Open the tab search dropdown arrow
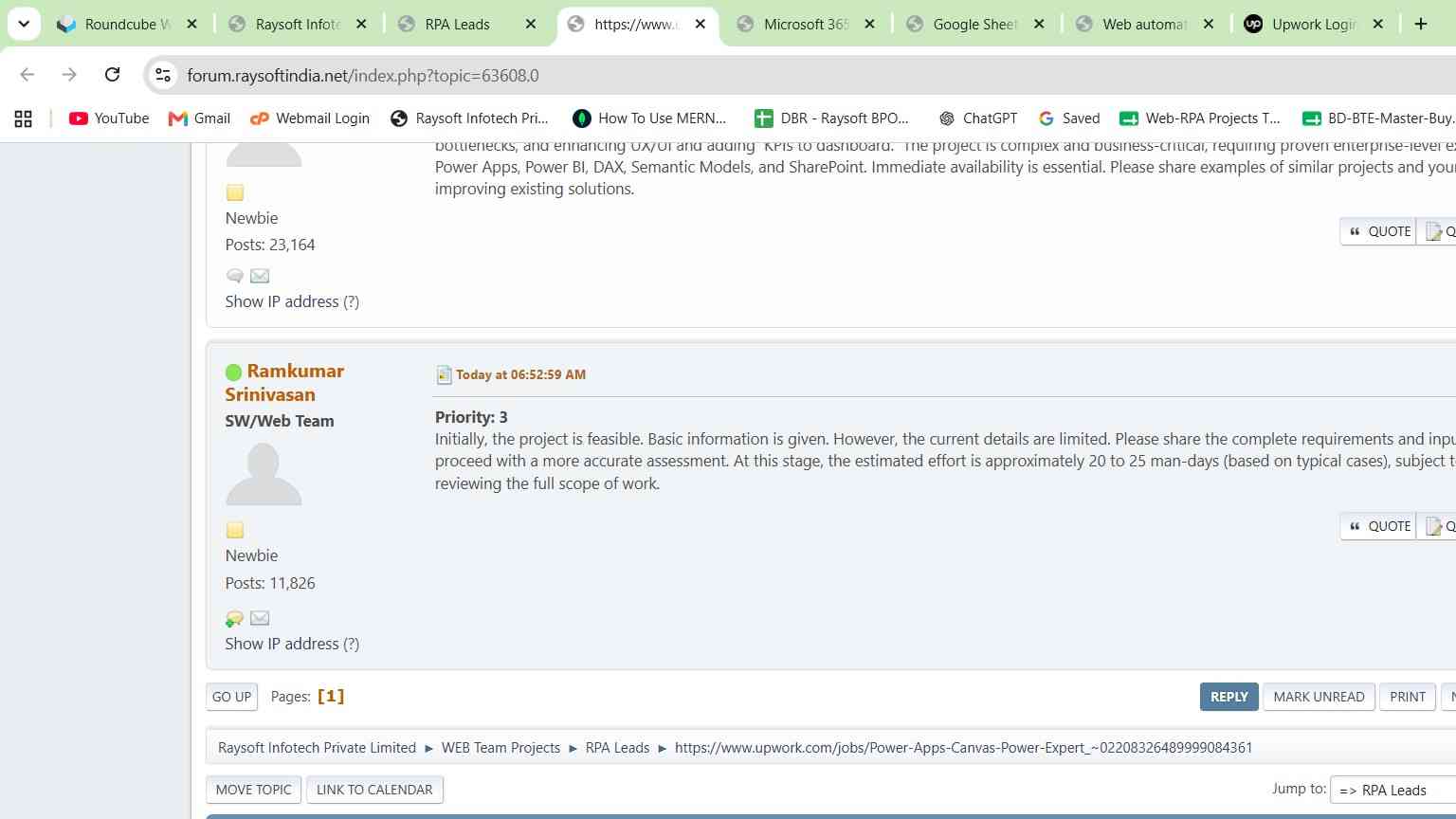This screenshot has height=819, width=1456. point(24,24)
